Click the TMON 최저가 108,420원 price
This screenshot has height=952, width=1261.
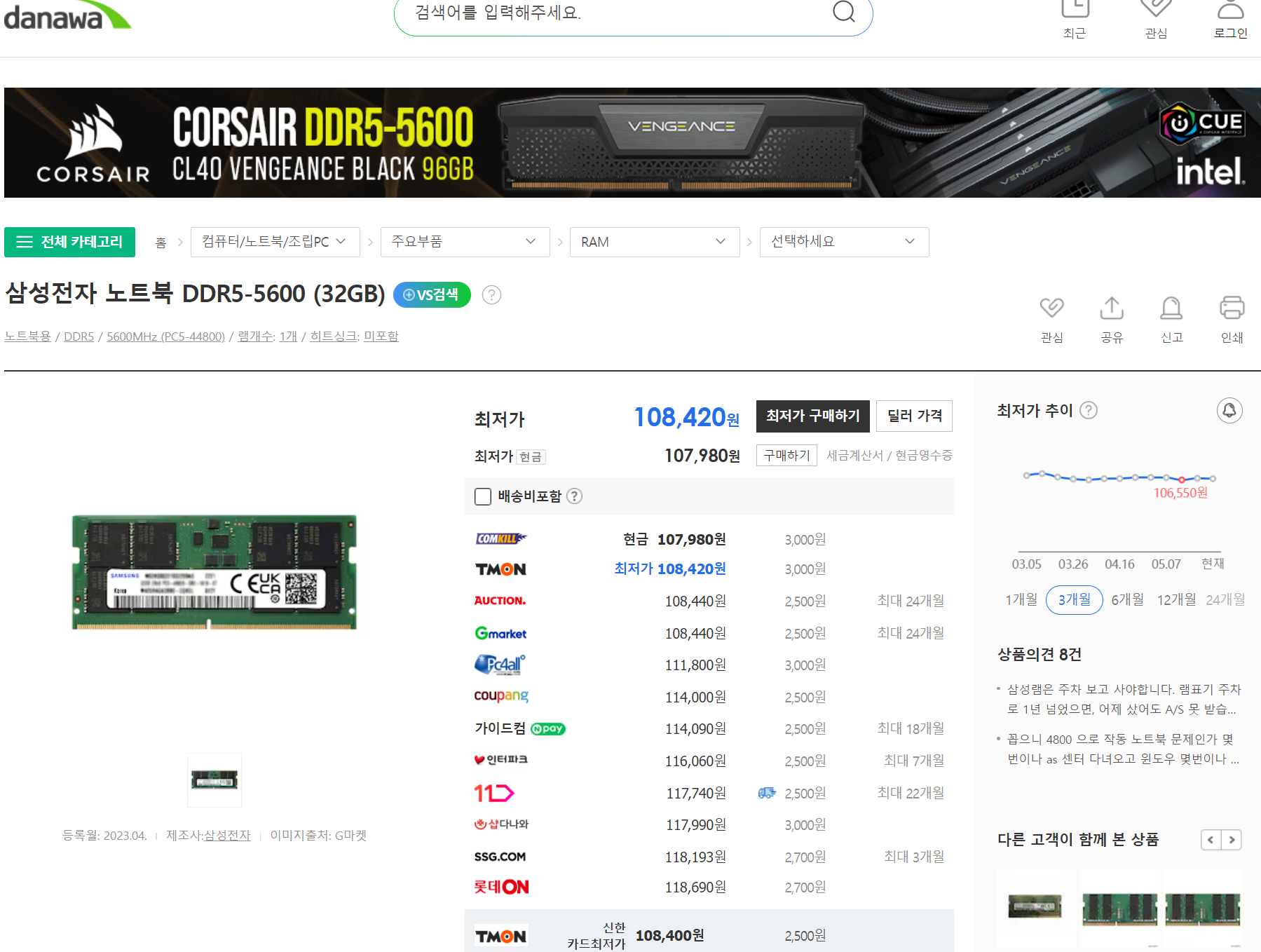click(670, 569)
